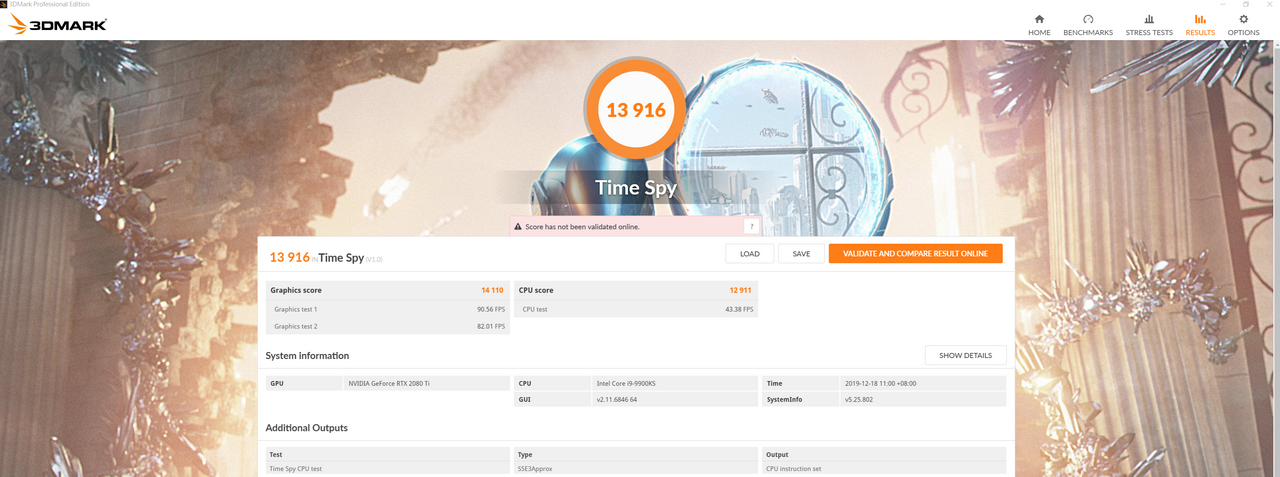Click the score not validated message
The image size is (1280, 477).
[582, 227]
